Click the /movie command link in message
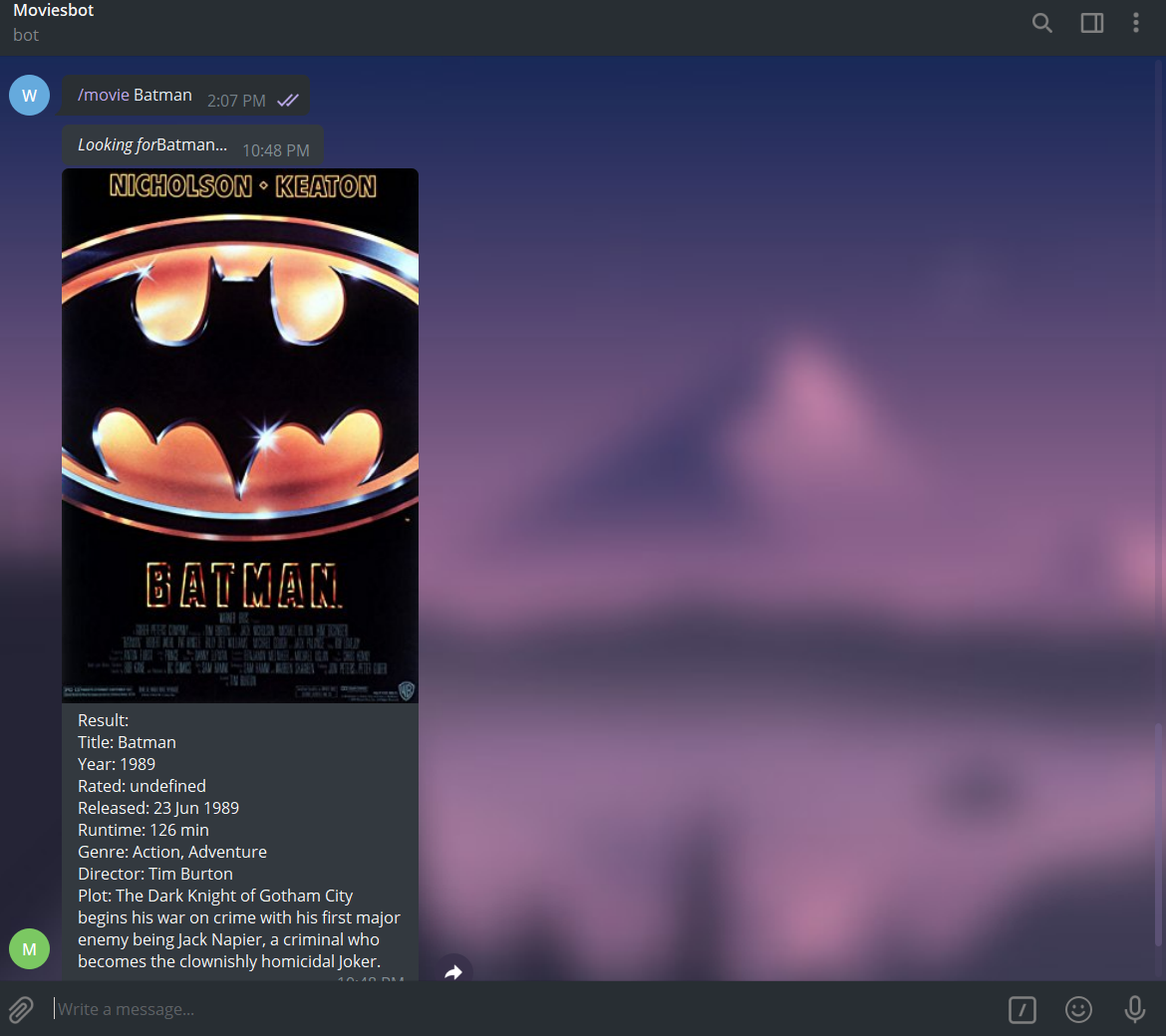Screen dimensions: 1166x1036 104,95
